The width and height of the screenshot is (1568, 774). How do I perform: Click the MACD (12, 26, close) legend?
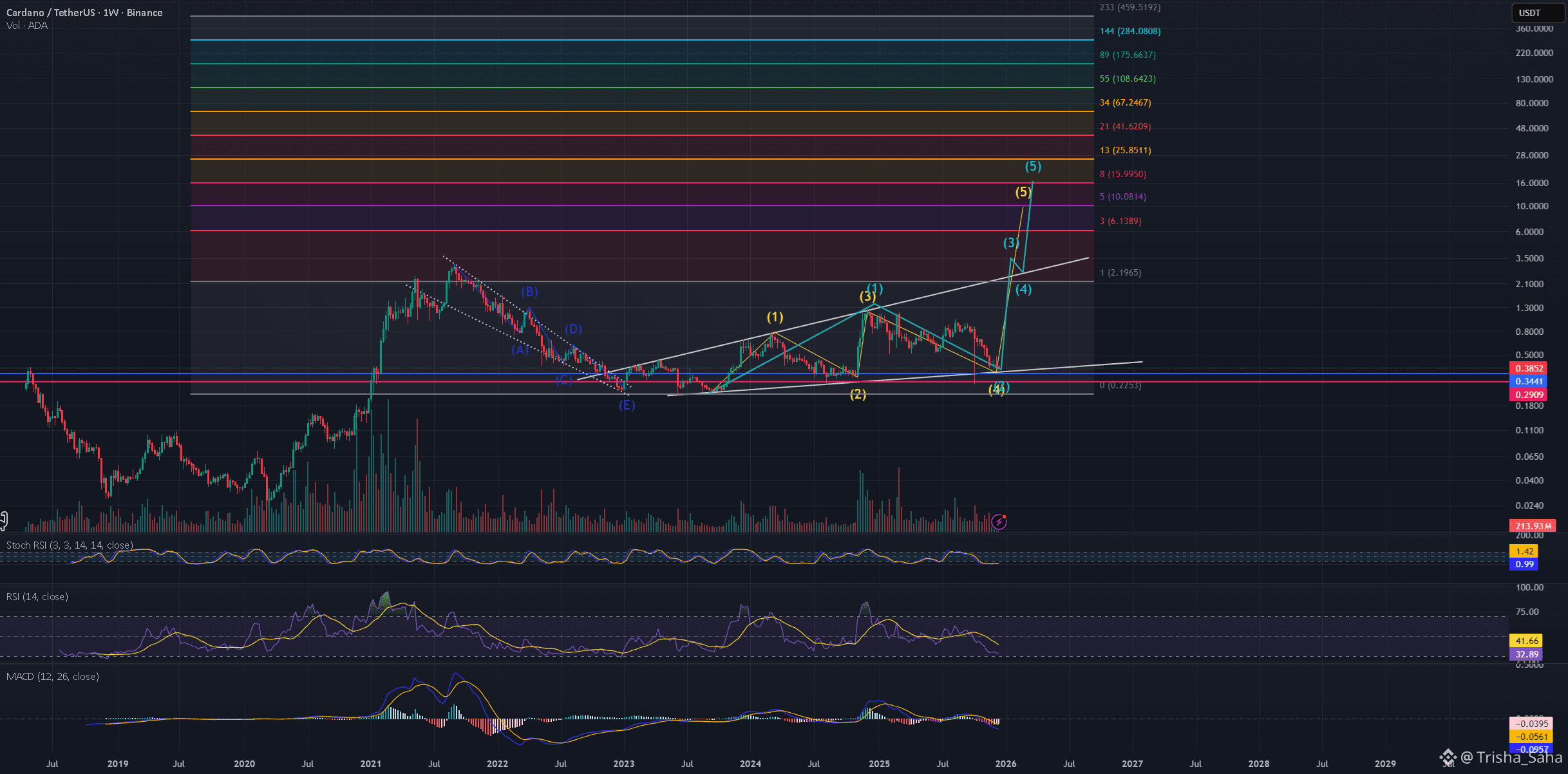(x=53, y=677)
